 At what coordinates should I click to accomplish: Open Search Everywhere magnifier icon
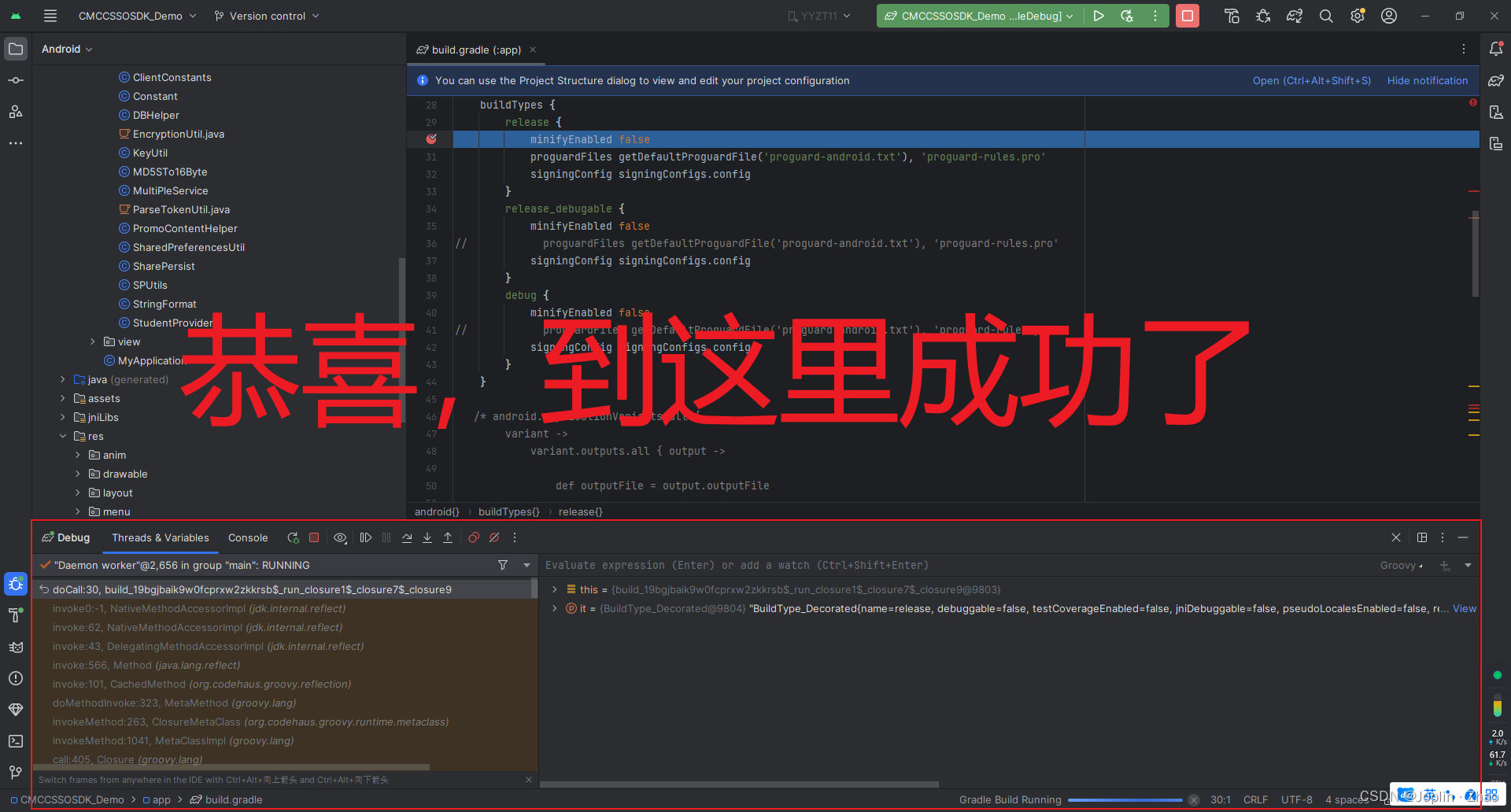(x=1326, y=16)
